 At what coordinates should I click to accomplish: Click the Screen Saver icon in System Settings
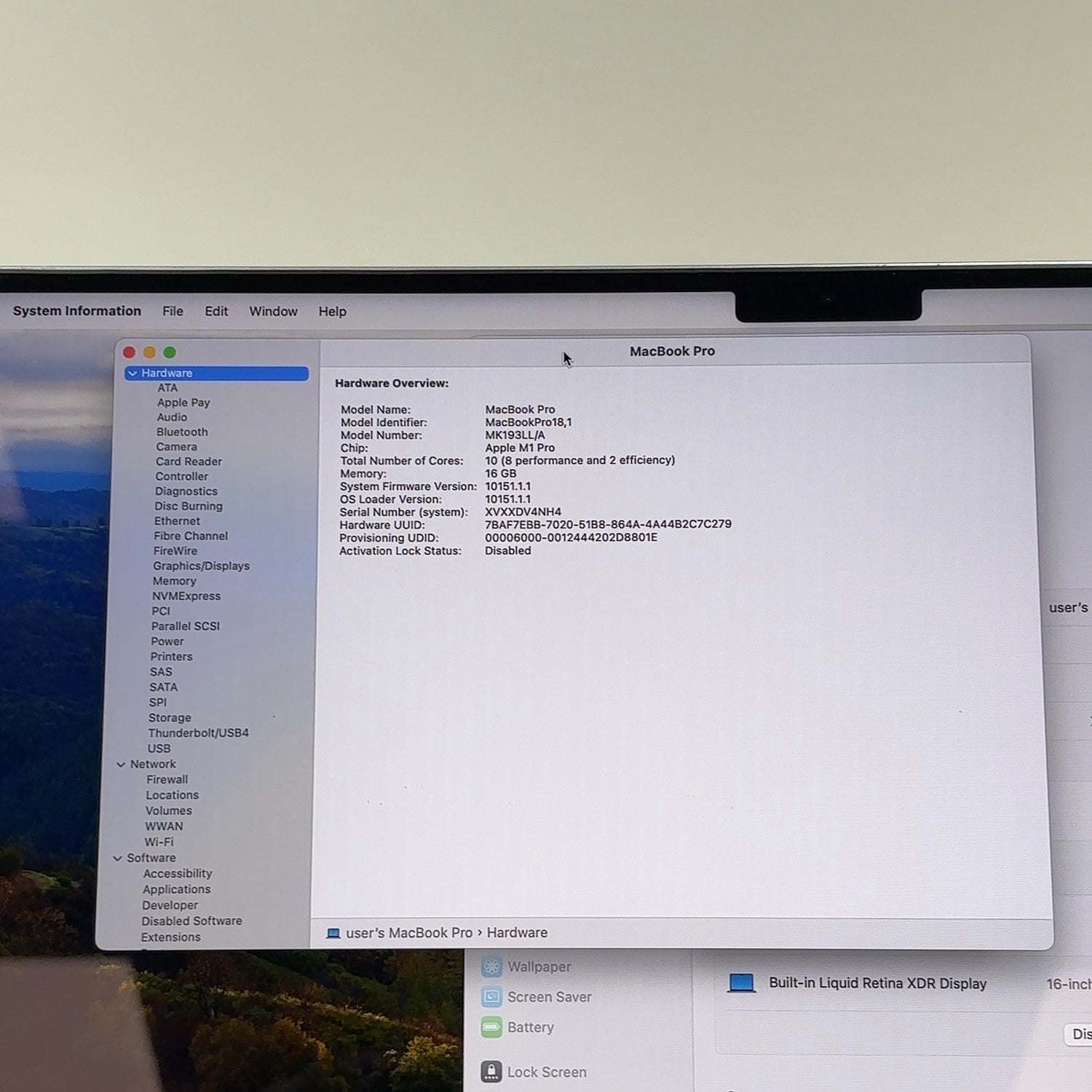pyautogui.click(x=491, y=997)
